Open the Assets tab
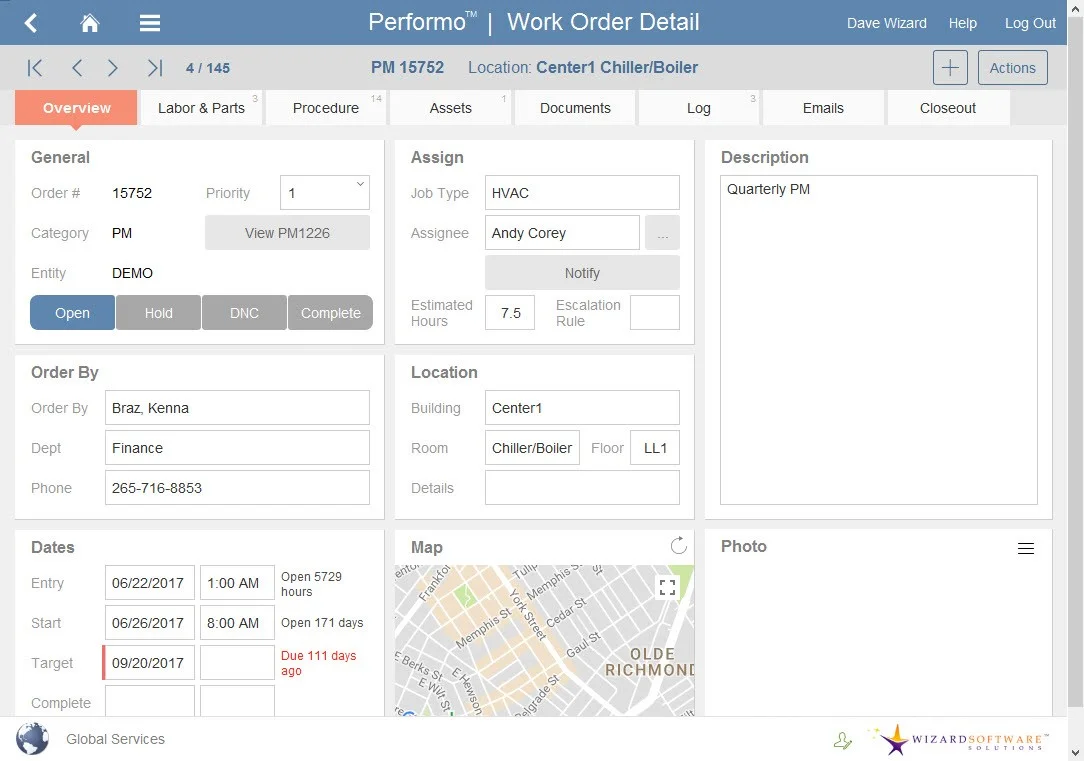Image resolution: width=1084 pixels, height=761 pixels. (x=450, y=108)
